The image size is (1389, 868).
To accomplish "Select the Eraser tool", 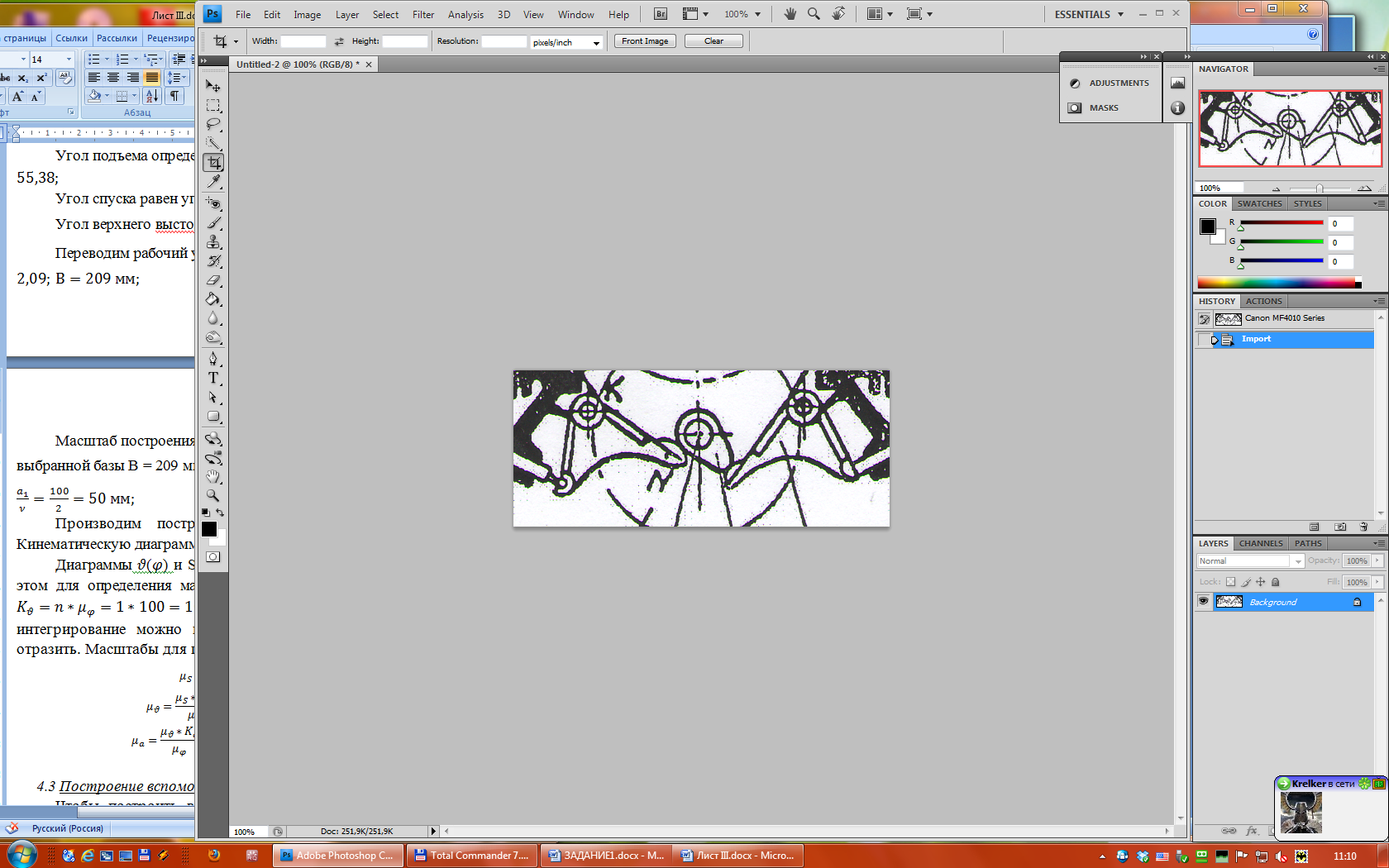I will pos(213,279).
